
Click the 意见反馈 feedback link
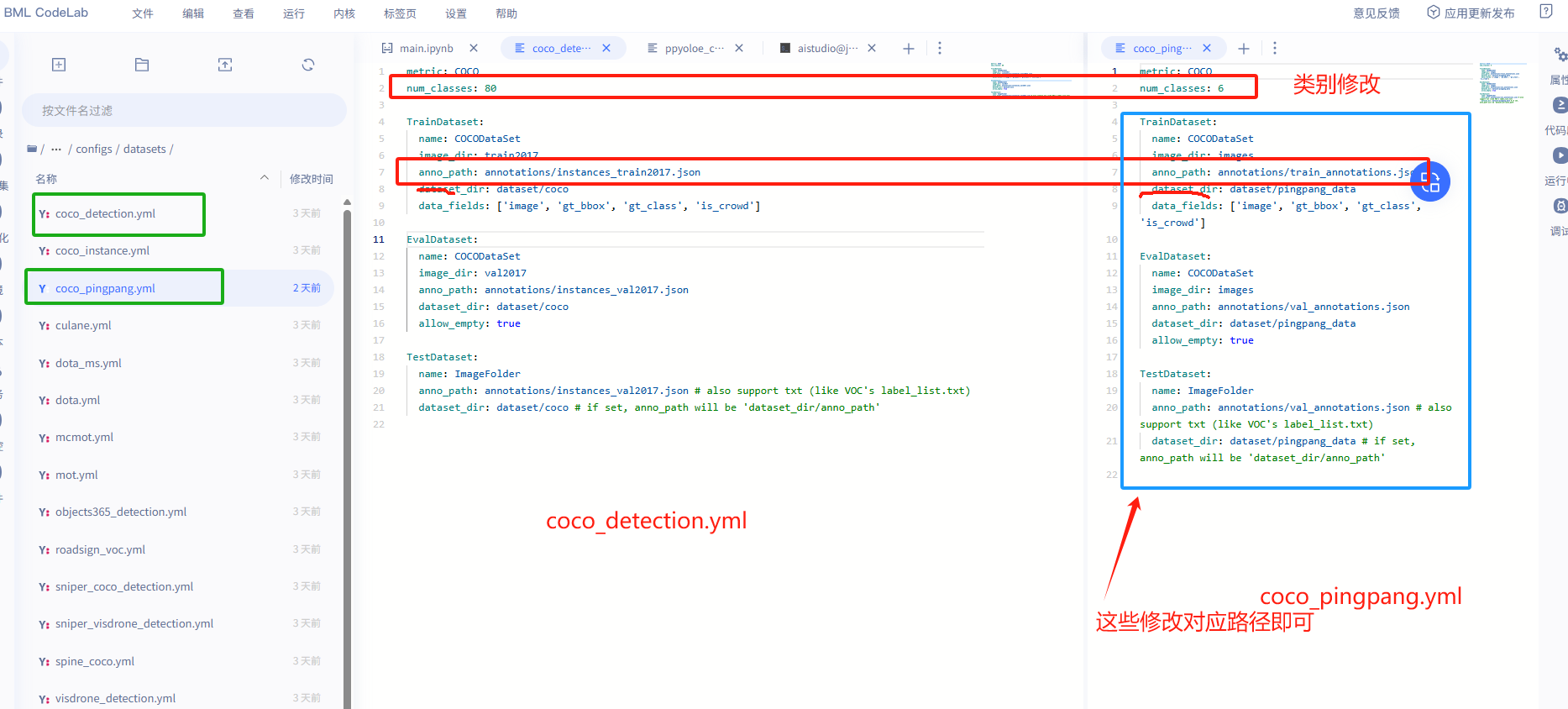pos(1377,13)
